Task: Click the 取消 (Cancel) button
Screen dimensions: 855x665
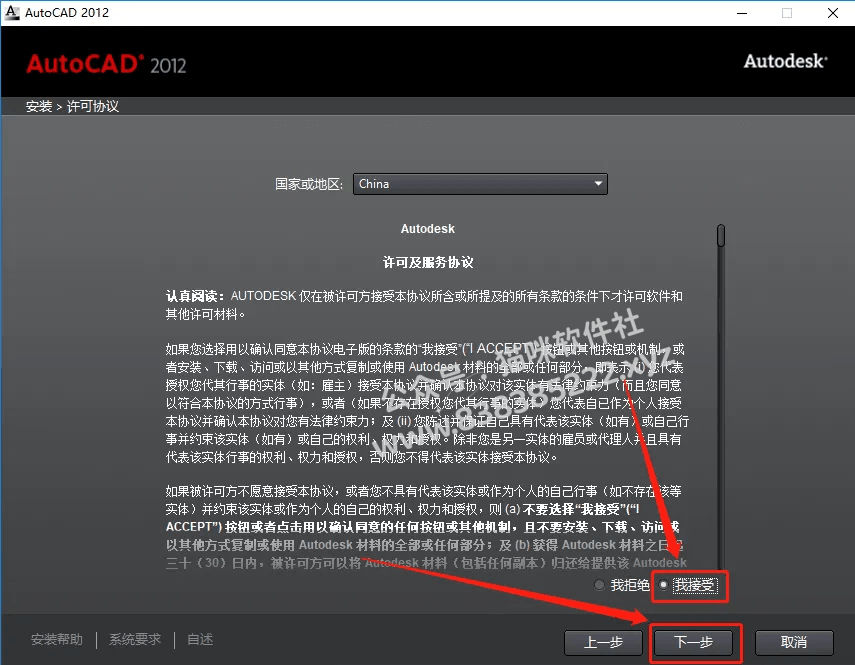Action: tap(794, 643)
